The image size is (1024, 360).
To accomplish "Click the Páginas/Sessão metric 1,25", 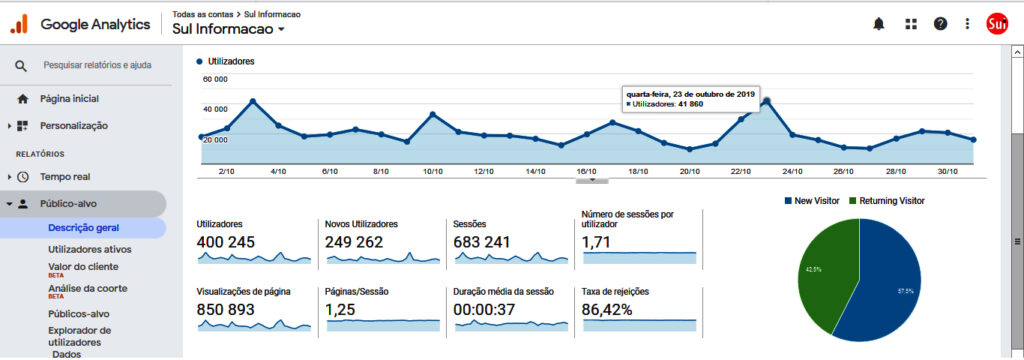I will click(340, 310).
